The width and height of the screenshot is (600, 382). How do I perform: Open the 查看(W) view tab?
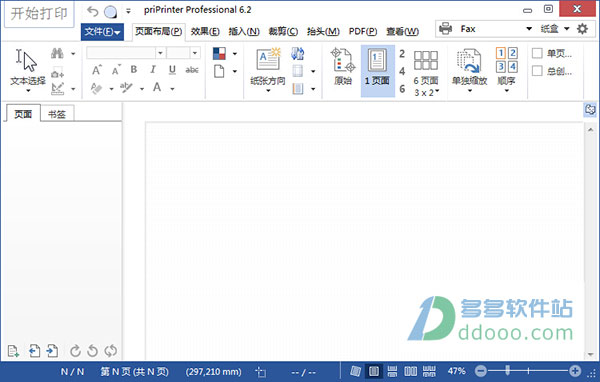403,31
